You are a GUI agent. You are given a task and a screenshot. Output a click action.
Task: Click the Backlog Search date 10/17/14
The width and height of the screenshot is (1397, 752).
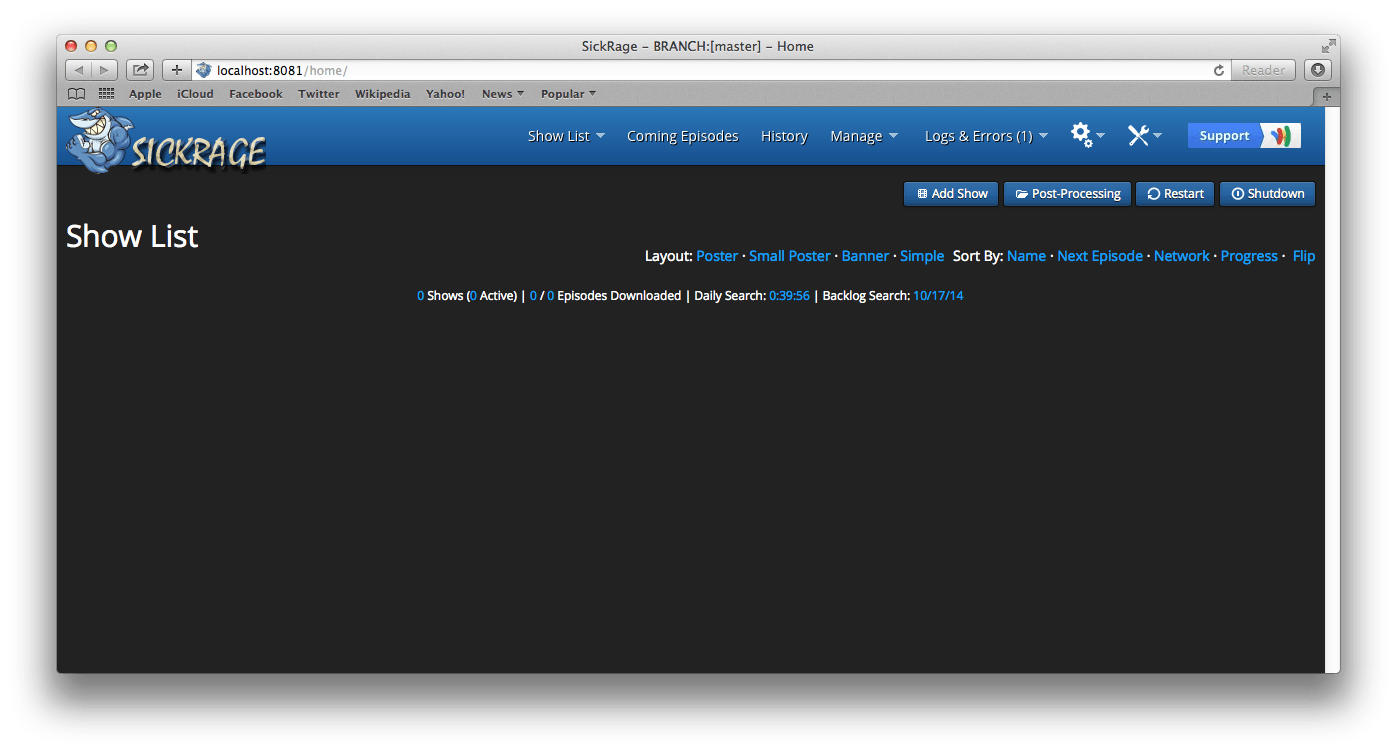click(x=938, y=296)
